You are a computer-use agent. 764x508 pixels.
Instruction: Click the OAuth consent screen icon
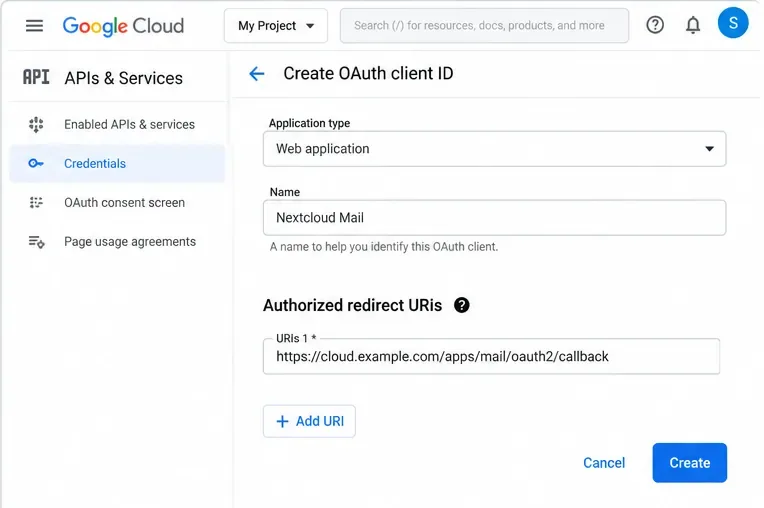point(36,203)
